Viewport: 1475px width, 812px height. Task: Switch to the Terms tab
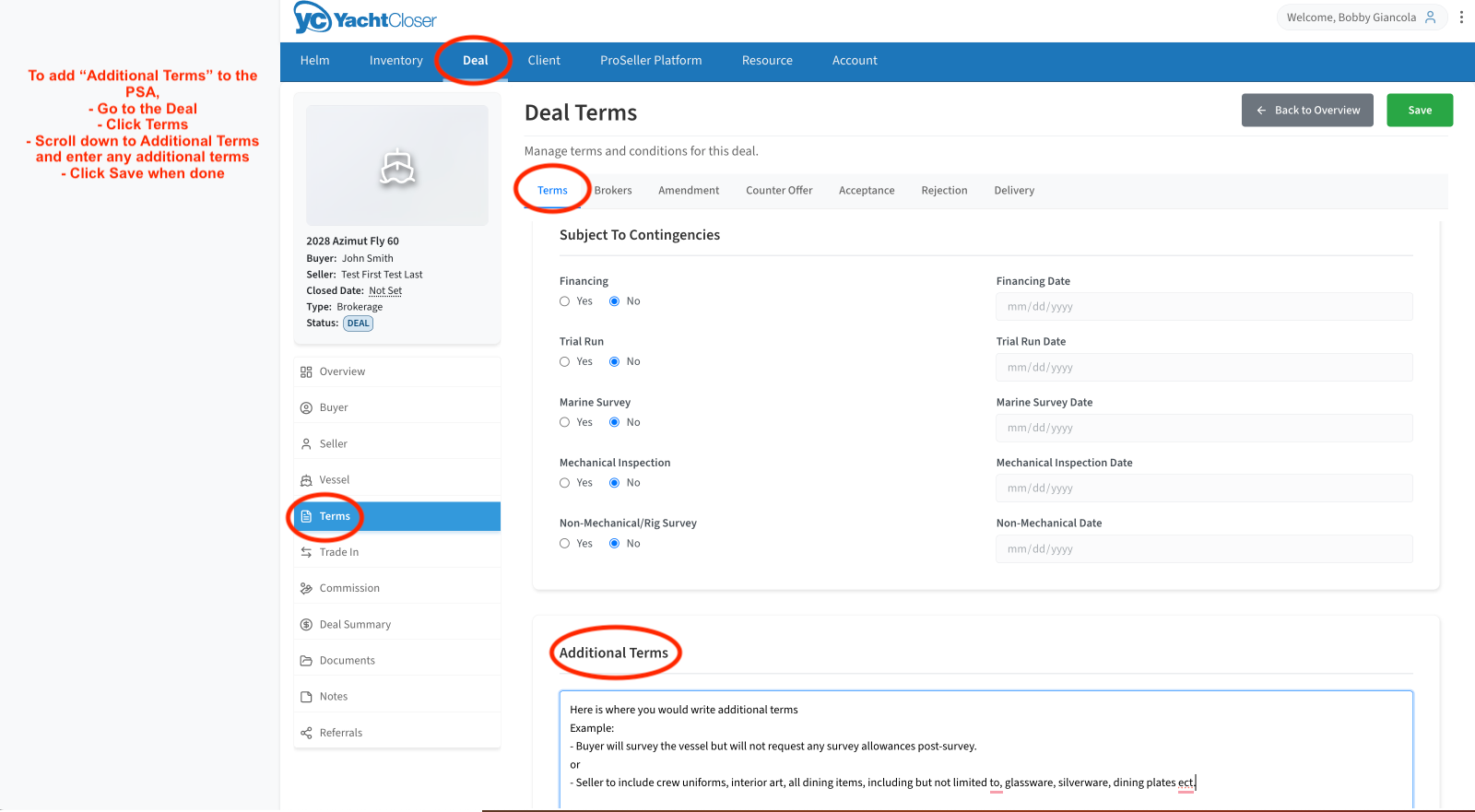(552, 191)
